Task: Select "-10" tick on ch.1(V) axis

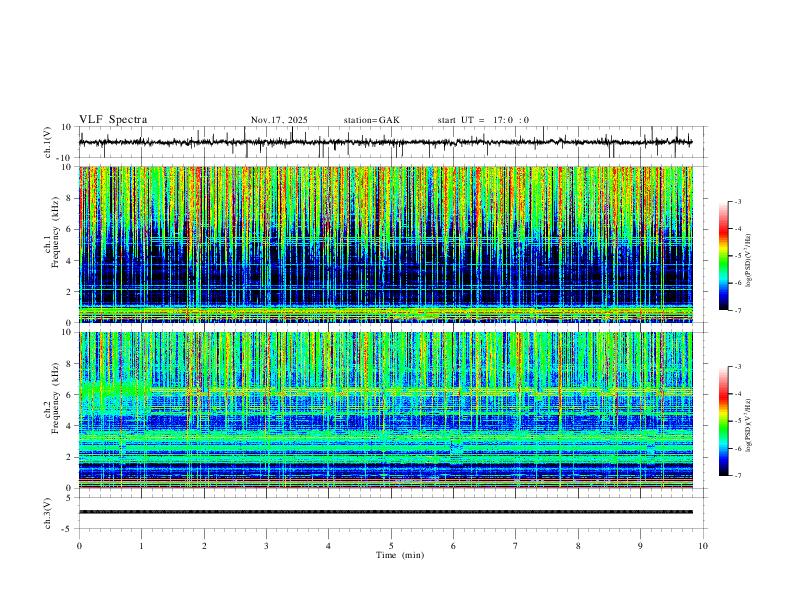Action: click(65, 158)
